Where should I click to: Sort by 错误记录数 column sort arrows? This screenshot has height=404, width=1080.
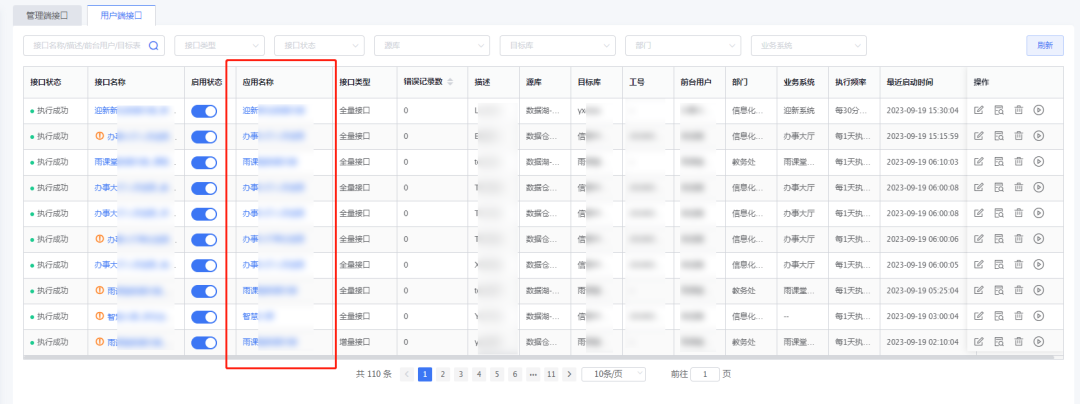[x=451, y=82]
